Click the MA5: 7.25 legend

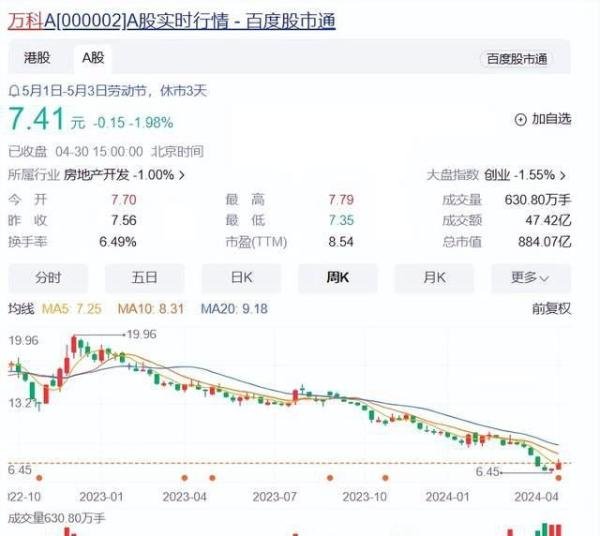[72, 309]
